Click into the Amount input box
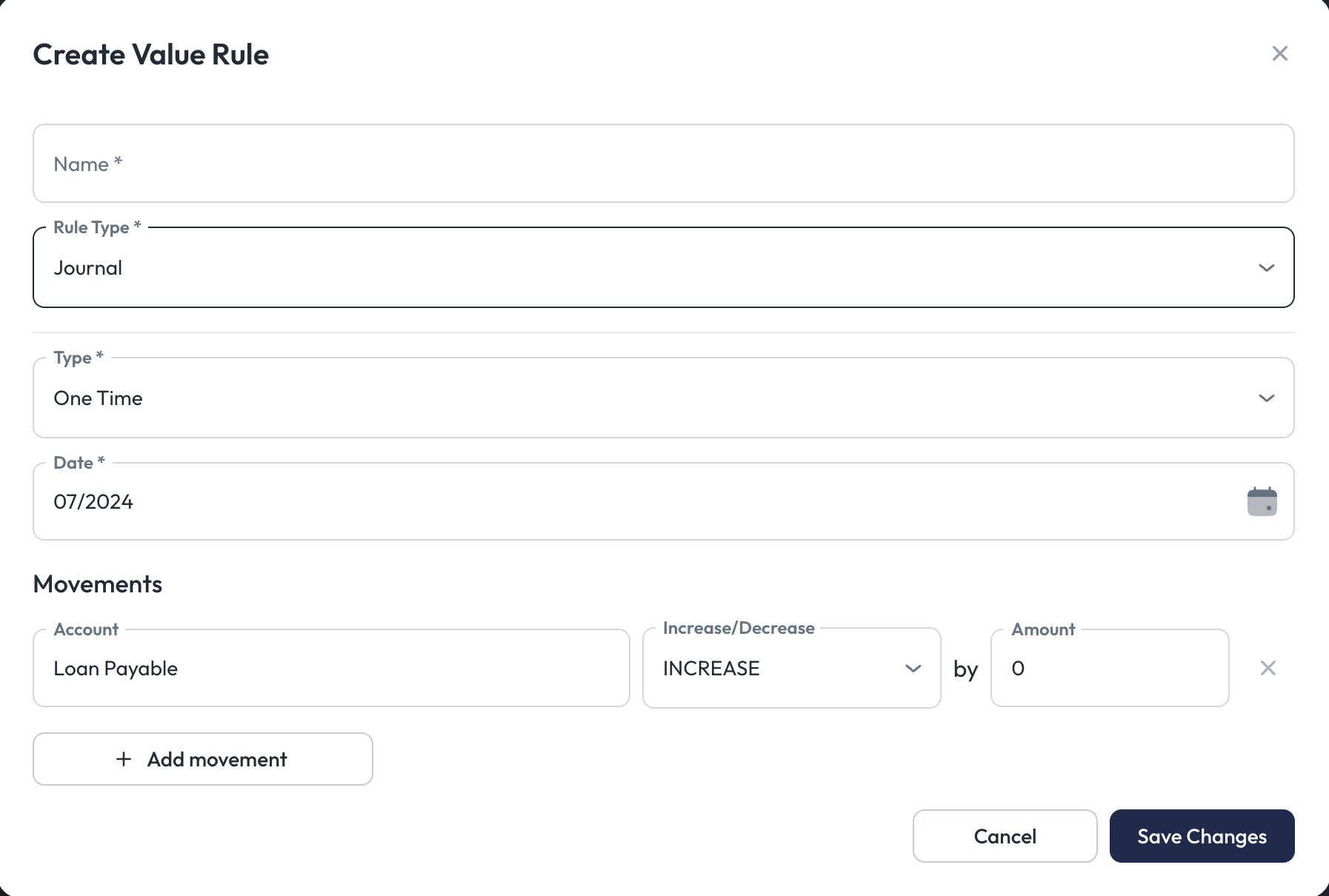 click(x=1109, y=669)
